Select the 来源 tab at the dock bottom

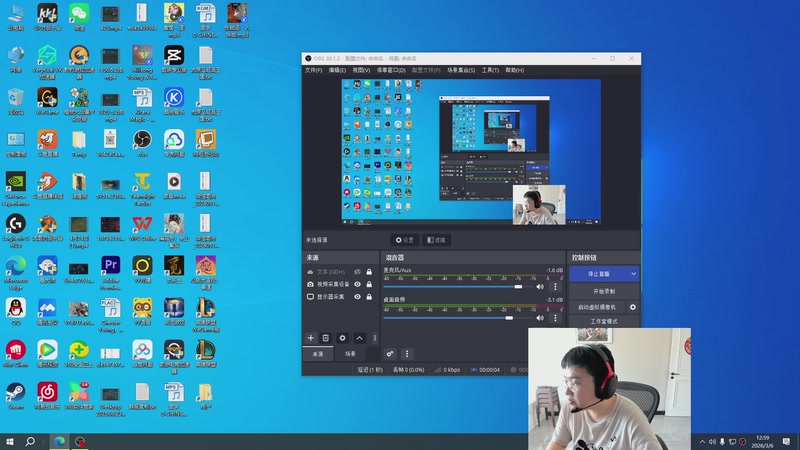coord(318,354)
